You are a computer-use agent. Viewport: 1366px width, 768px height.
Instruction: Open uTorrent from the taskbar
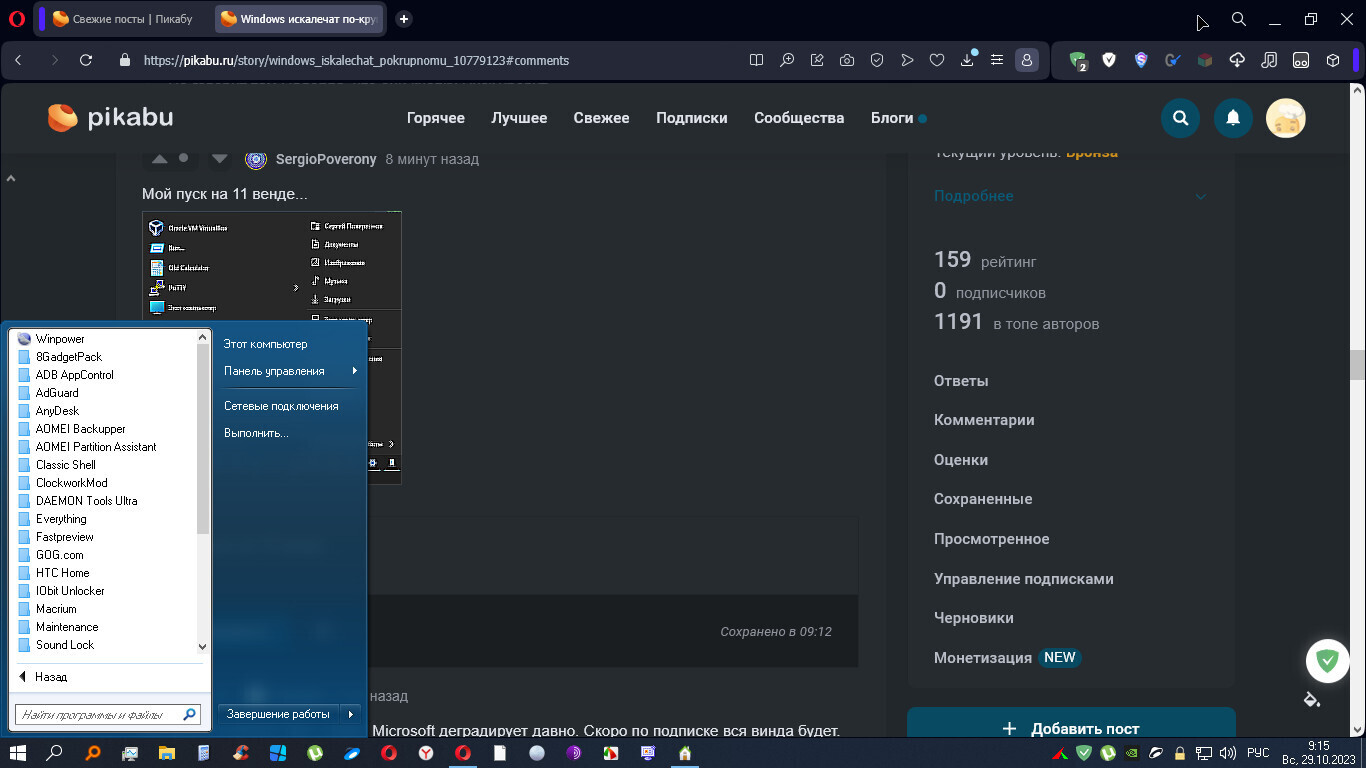(314, 753)
